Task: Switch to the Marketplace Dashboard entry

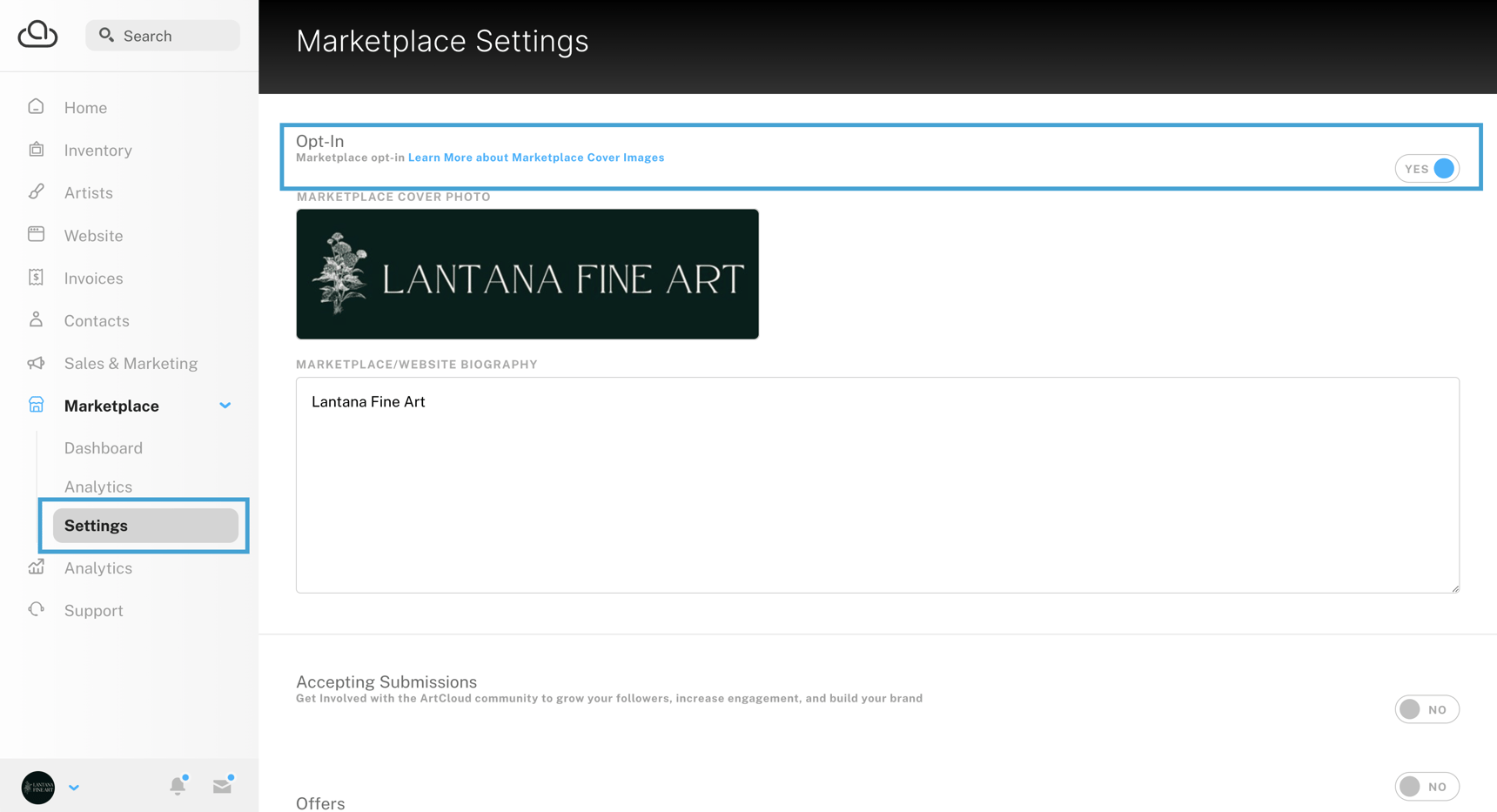Action: point(103,447)
